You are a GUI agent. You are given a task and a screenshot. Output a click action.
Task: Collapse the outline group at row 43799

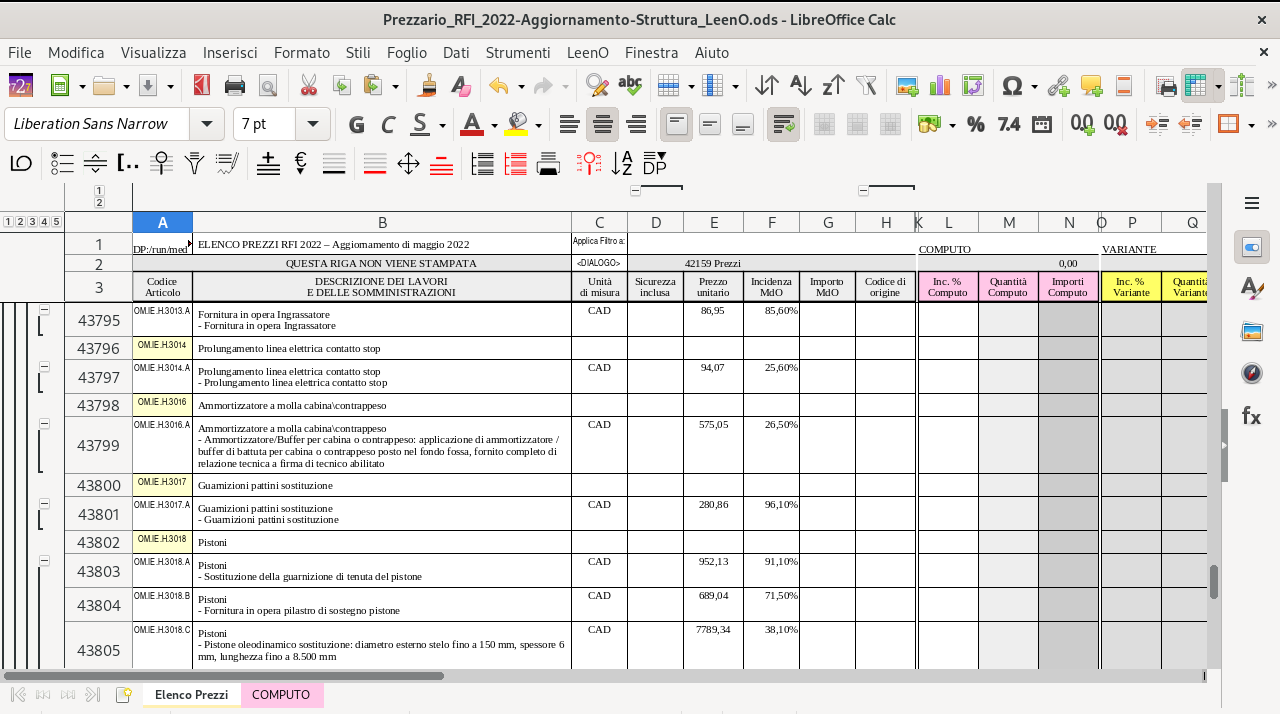click(44, 424)
